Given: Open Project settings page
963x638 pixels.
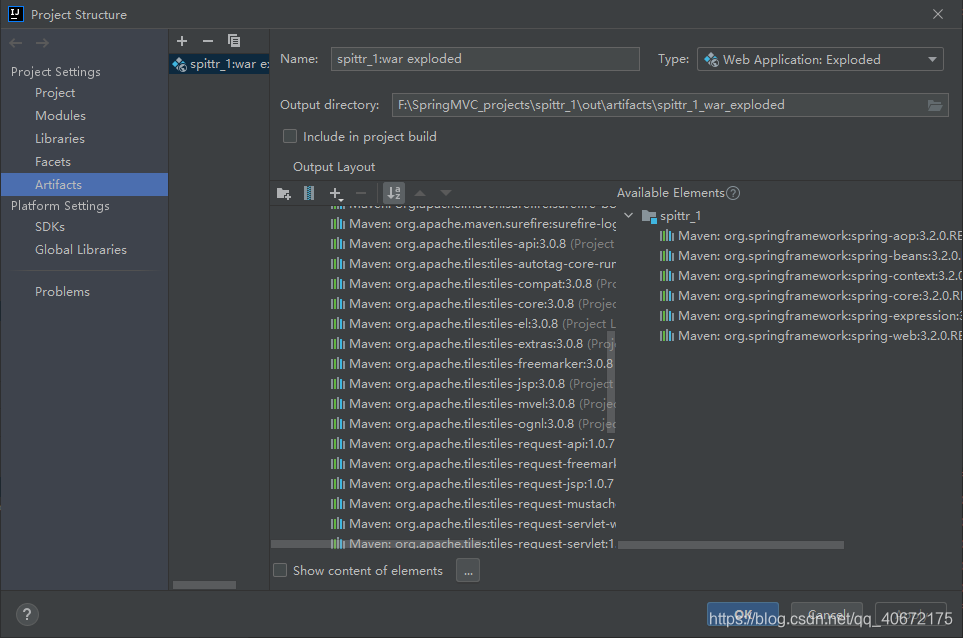Looking at the screenshot, I should click(55, 93).
